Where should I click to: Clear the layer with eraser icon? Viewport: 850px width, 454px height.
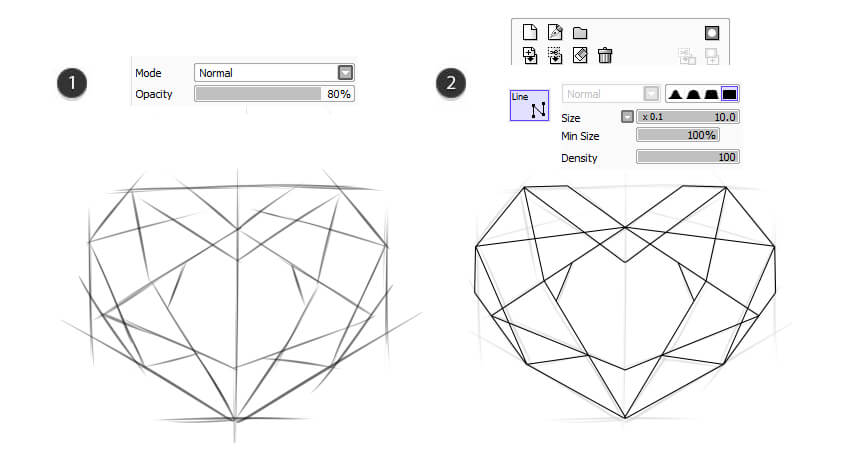(580, 55)
